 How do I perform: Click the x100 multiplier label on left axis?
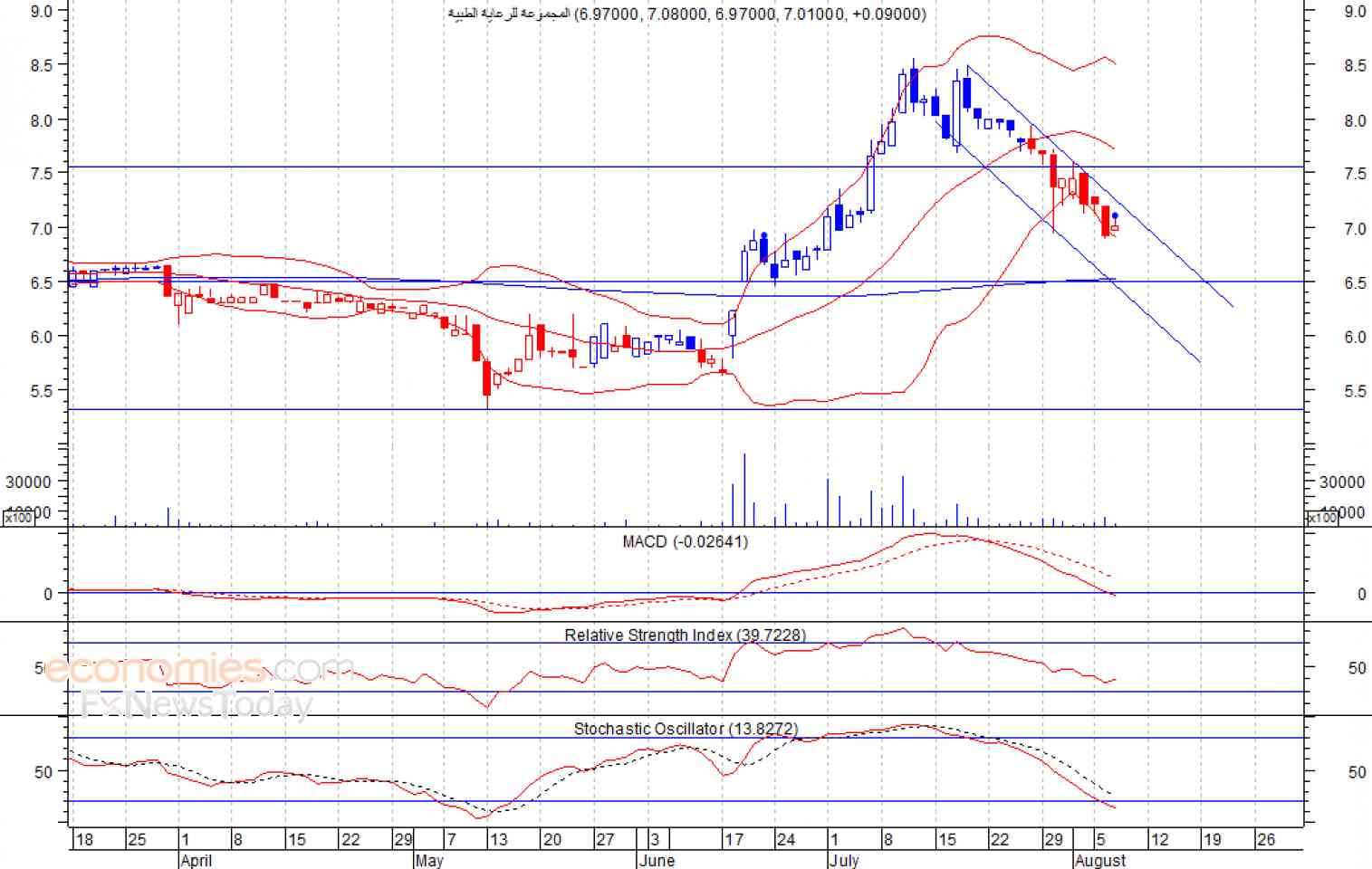point(19,518)
